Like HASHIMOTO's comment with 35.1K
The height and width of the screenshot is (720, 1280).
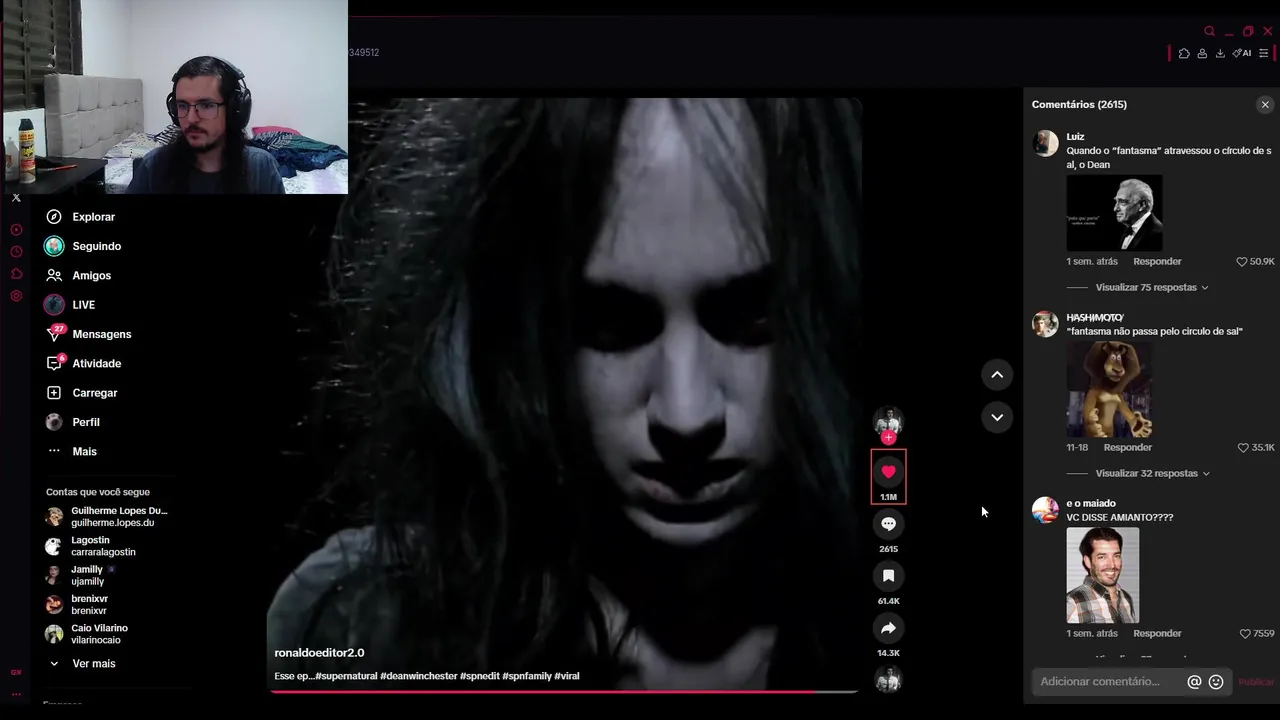coord(1243,447)
